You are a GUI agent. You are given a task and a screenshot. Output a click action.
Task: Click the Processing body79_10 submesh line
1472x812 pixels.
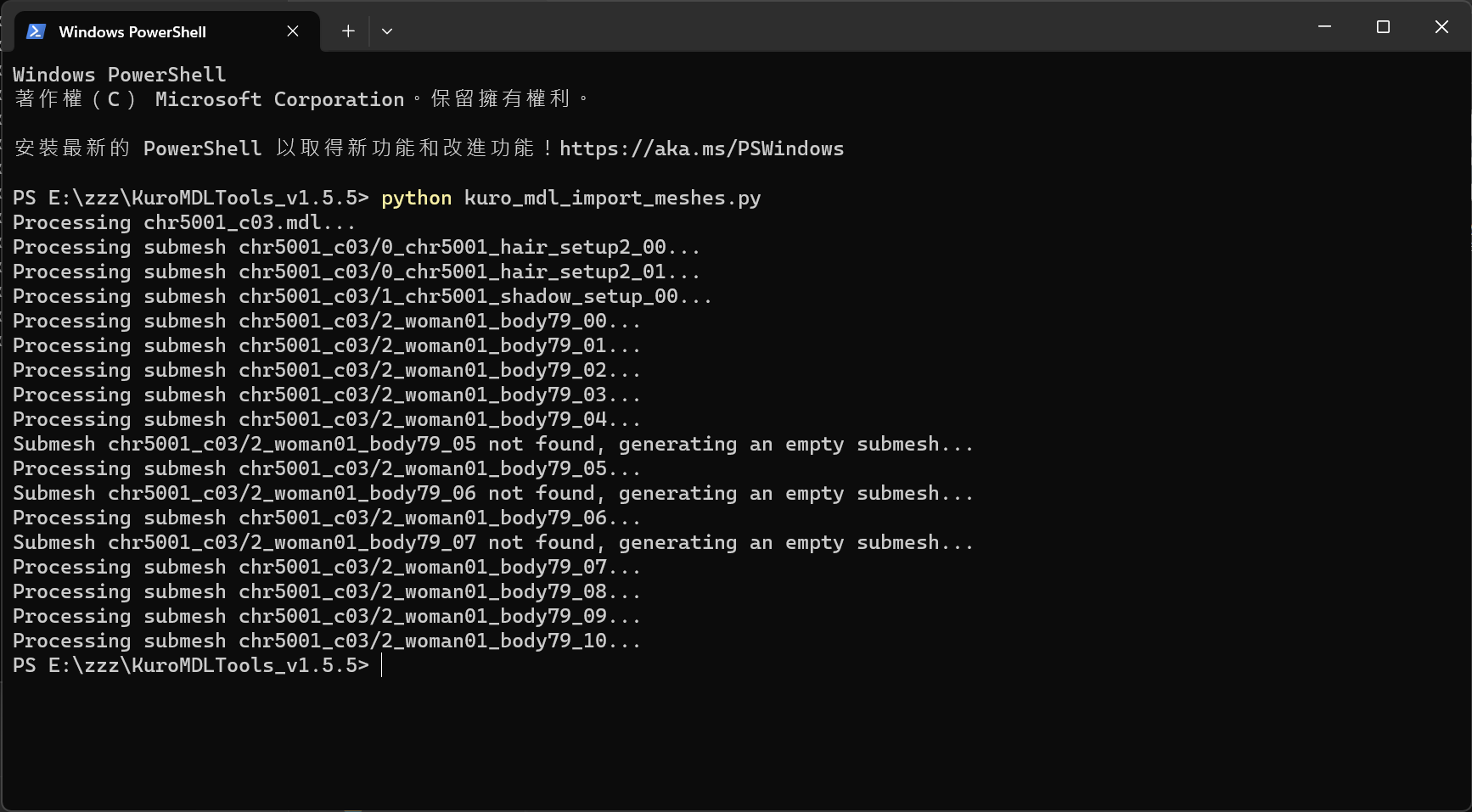click(x=327, y=641)
